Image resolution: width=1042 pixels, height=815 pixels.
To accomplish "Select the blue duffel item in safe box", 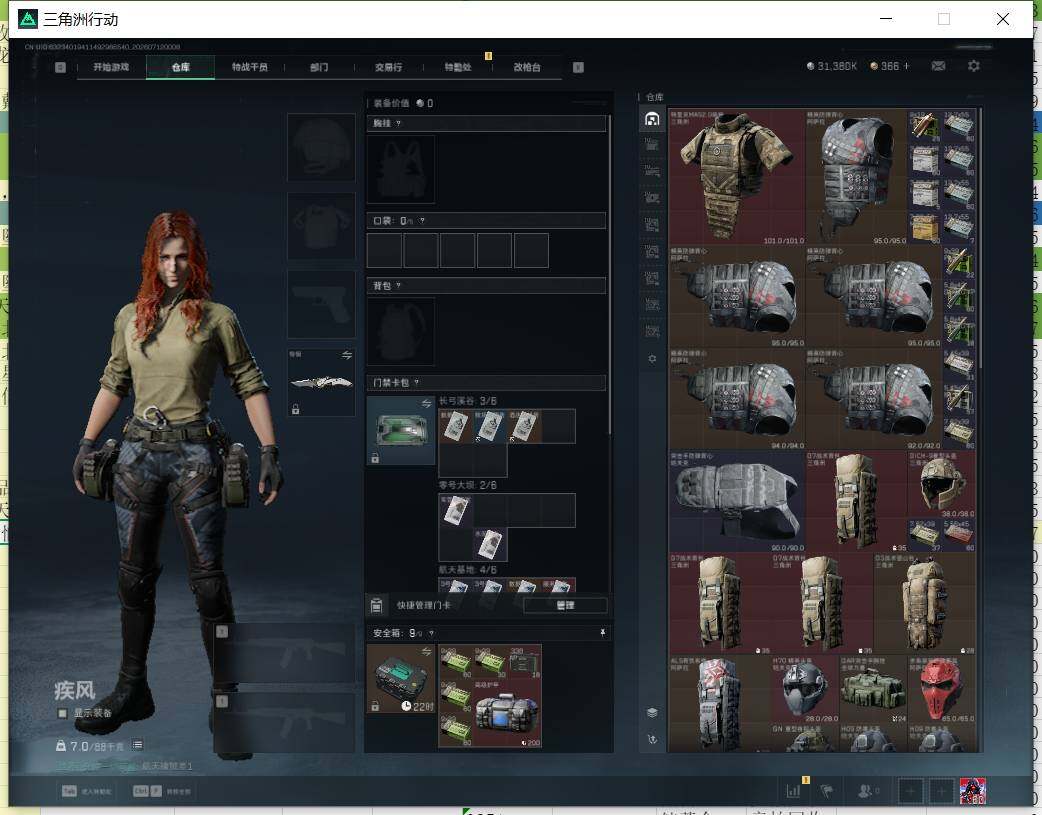I will tap(507, 713).
